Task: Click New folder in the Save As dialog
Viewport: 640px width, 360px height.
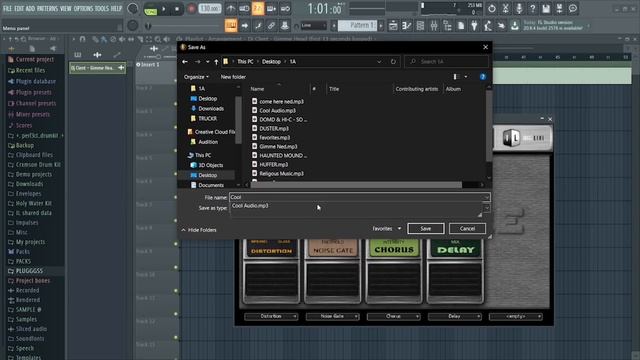Action: (x=233, y=77)
